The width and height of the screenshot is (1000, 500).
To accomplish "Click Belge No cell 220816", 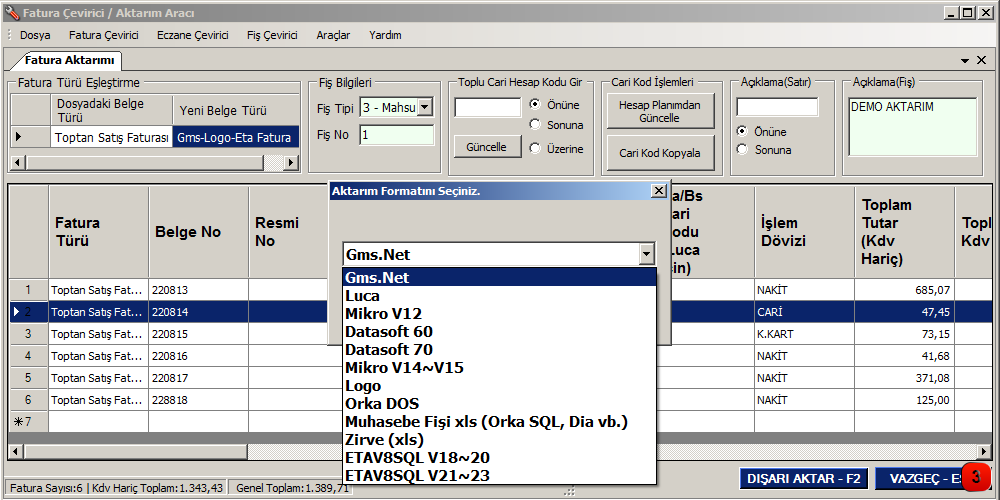I will (199, 356).
